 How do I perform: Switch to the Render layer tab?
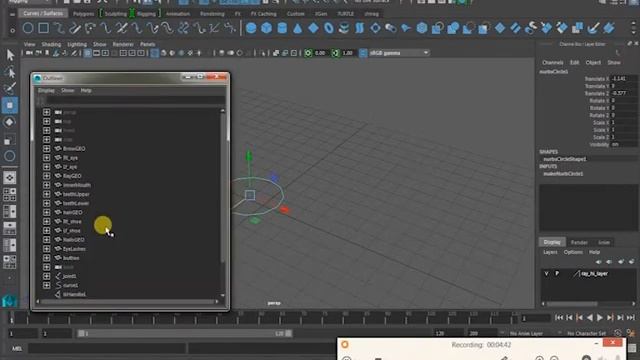point(578,242)
